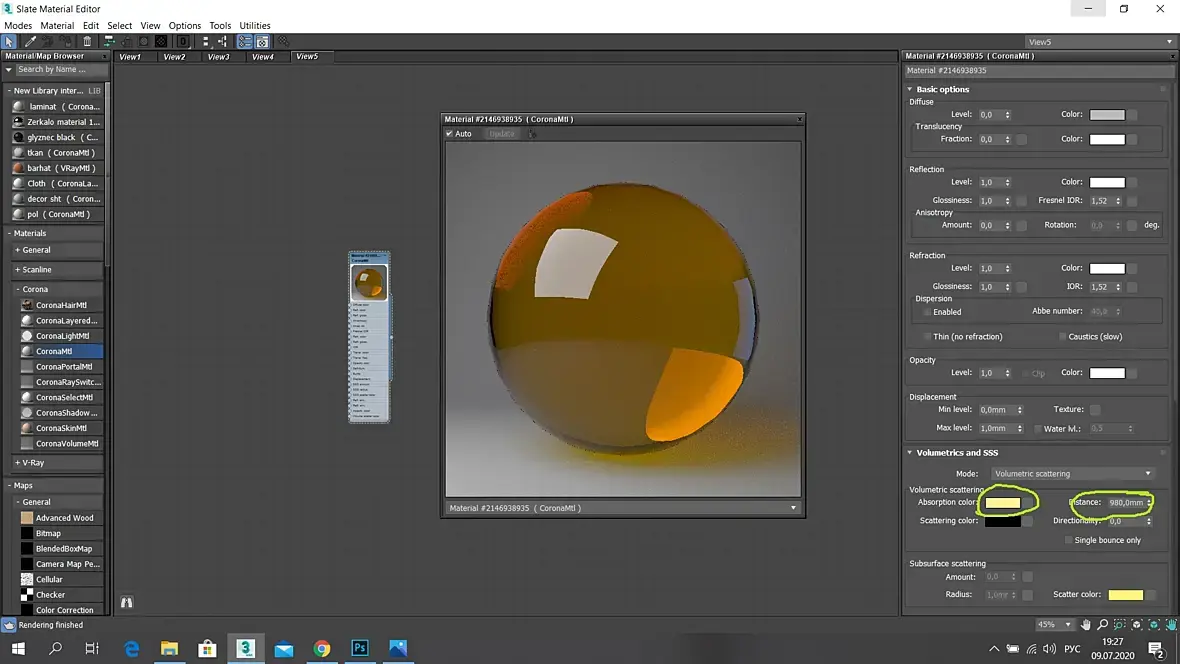Click Lay Out All vertical icon
Image resolution: width=1180 pixels, height=664 pixels.
point(205,41)
